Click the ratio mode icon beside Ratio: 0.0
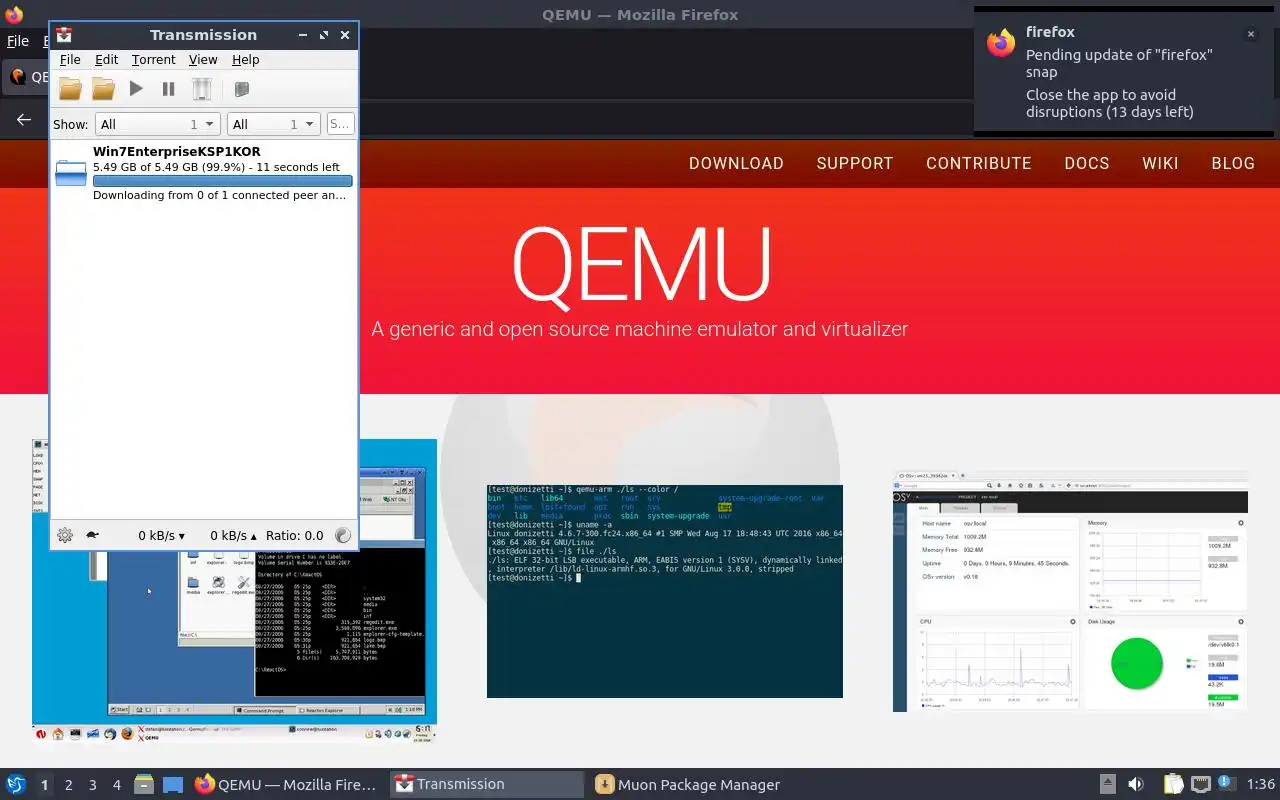This screenshot has height=800, width=1280. [x=343, y=535]
